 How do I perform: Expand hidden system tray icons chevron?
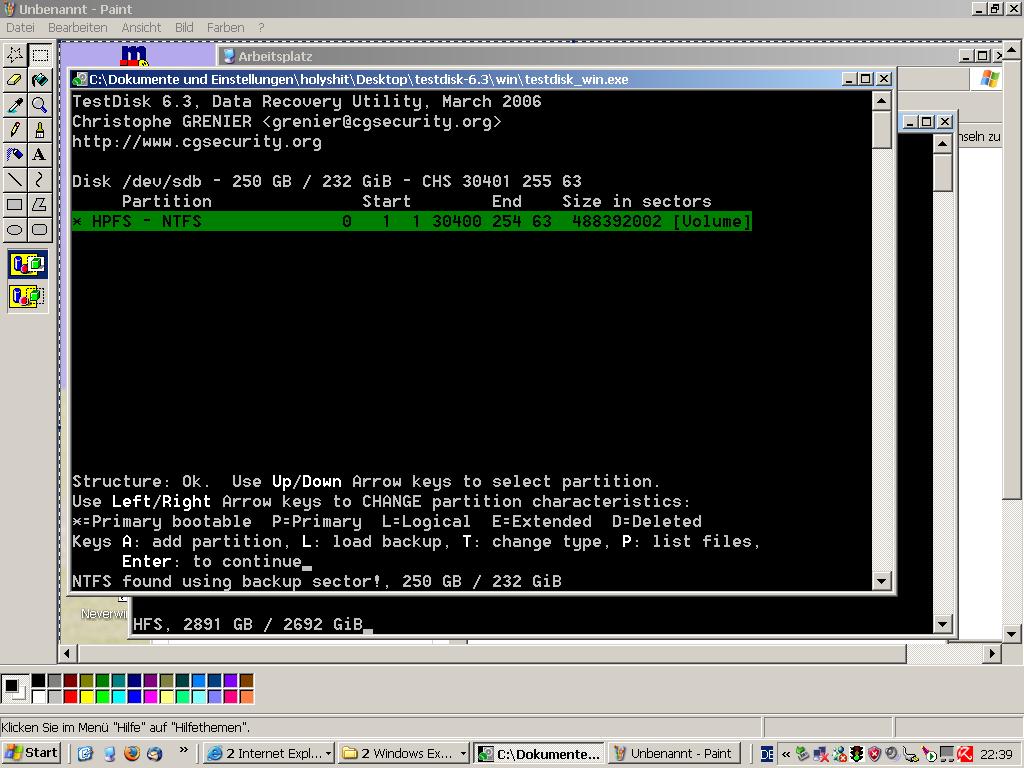click(786, 754)
